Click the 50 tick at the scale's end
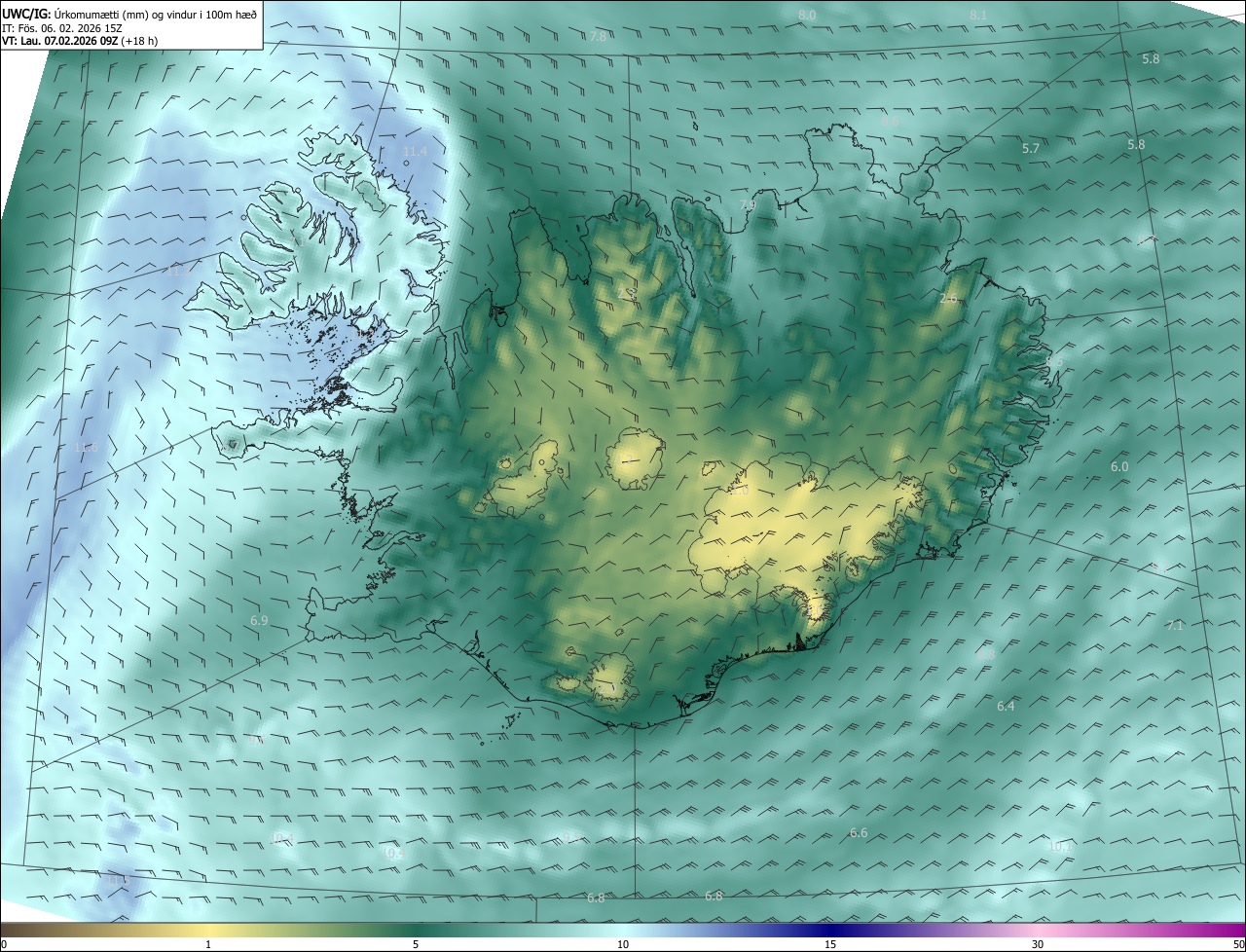Screen dimensions: 1246x952 coord(1238,944)
